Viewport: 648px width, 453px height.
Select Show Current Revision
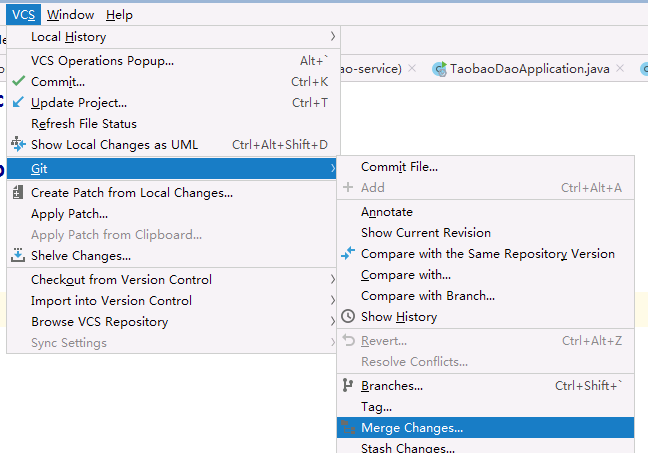coord(486,233)
